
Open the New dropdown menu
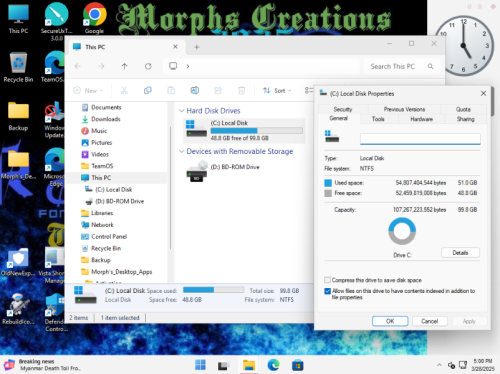click(x=88, y=90)
